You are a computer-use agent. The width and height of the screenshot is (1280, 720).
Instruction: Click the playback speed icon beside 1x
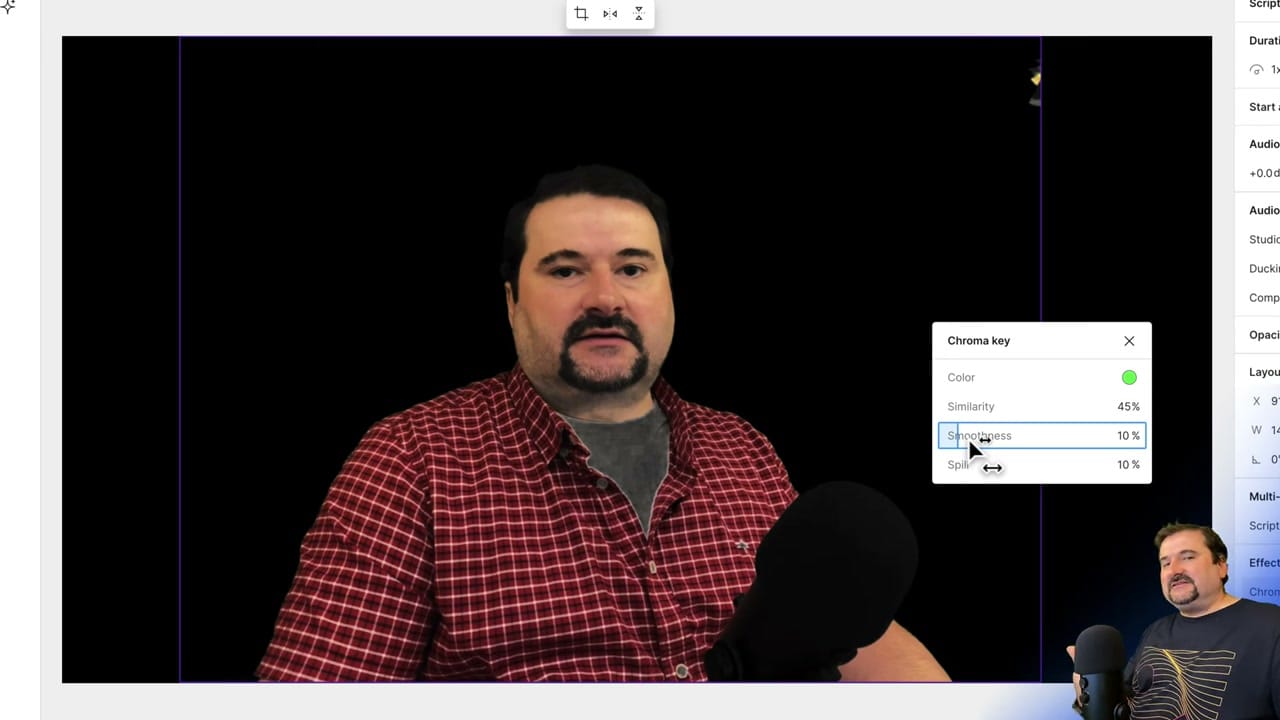point(1257,70)
